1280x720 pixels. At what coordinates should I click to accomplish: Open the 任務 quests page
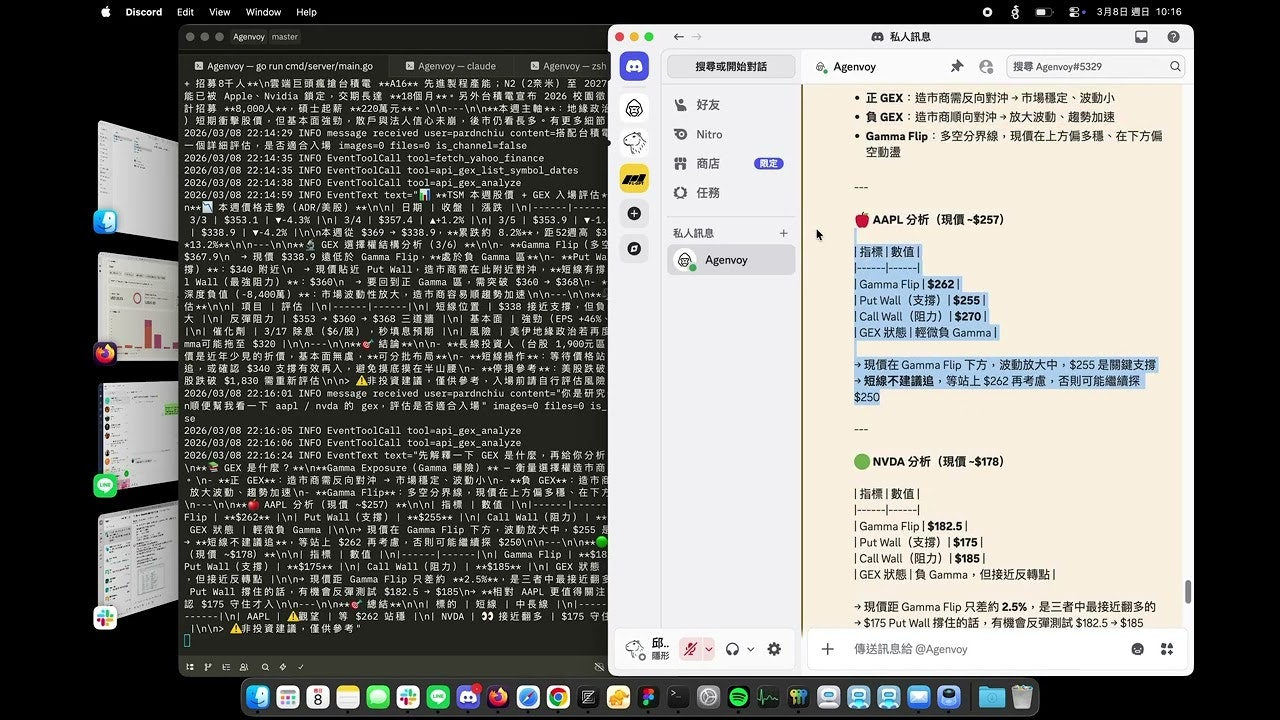709,192
